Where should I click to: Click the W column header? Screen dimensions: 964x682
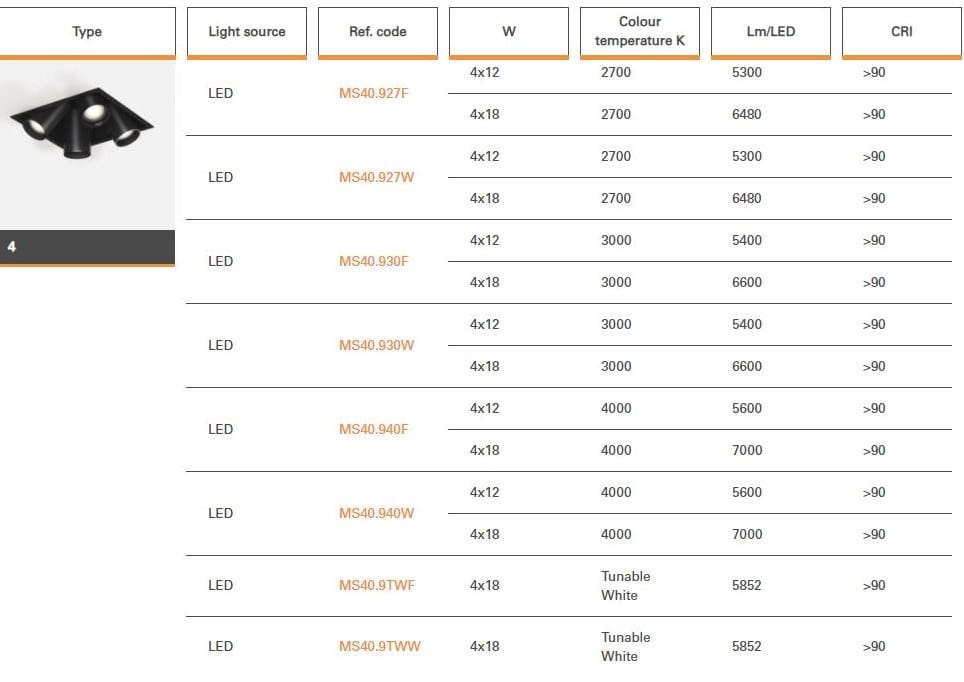pyautogui.click(x=509, y=32)
